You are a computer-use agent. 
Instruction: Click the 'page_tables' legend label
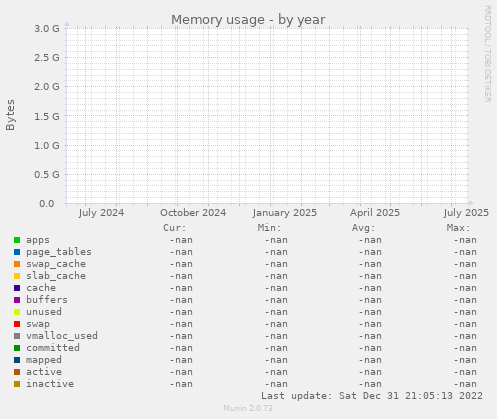pyautogui.click(x=59, y=252)
